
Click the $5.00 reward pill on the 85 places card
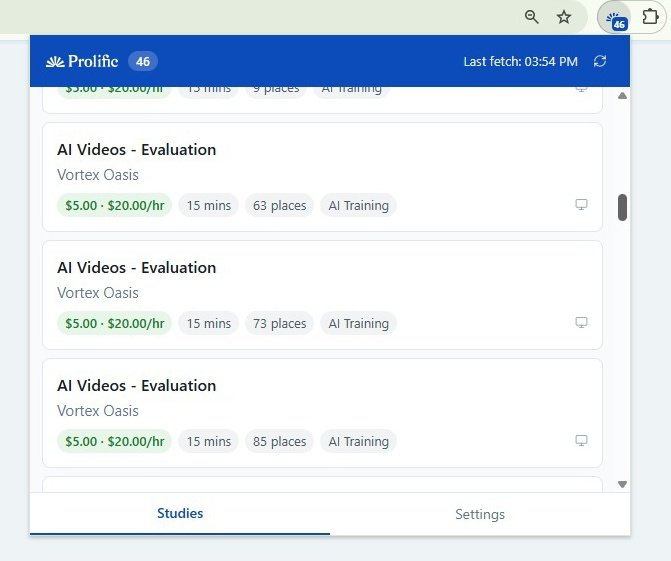coord(114,442)
